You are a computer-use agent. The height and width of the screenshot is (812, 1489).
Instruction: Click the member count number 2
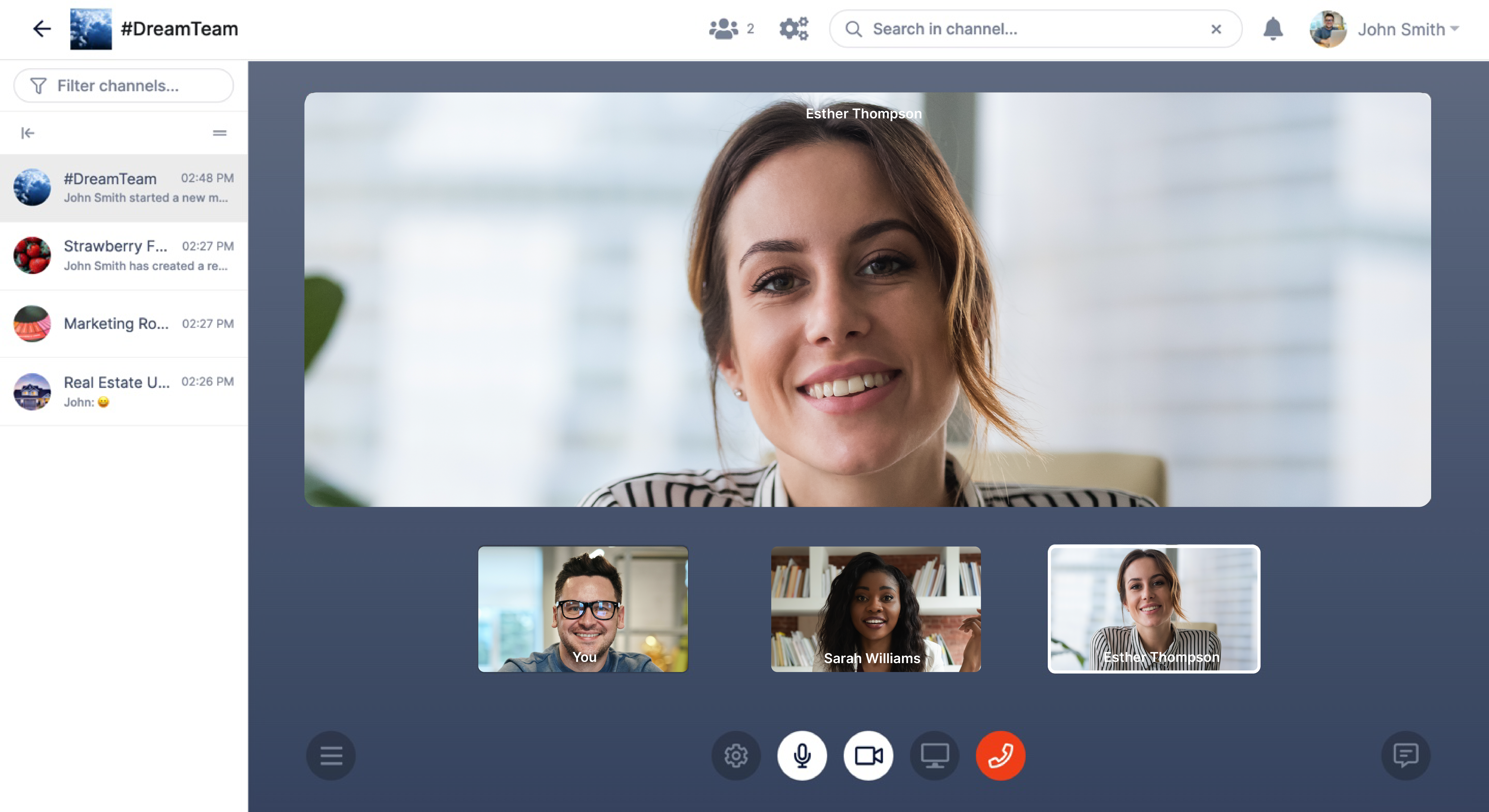point(750,29)
